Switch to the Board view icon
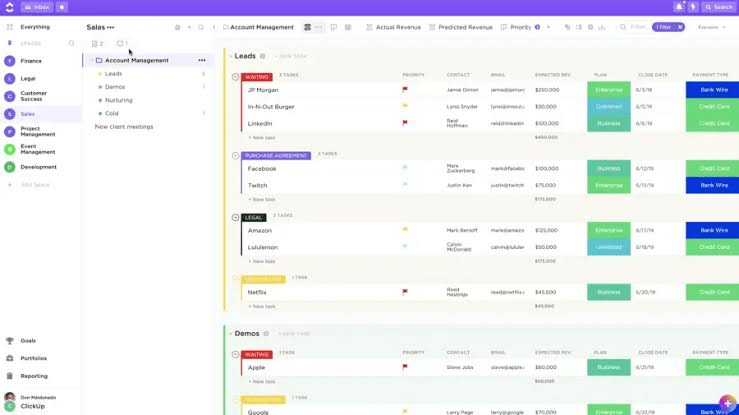The width and height of the screenshot is (739, 415). [334, 27]
